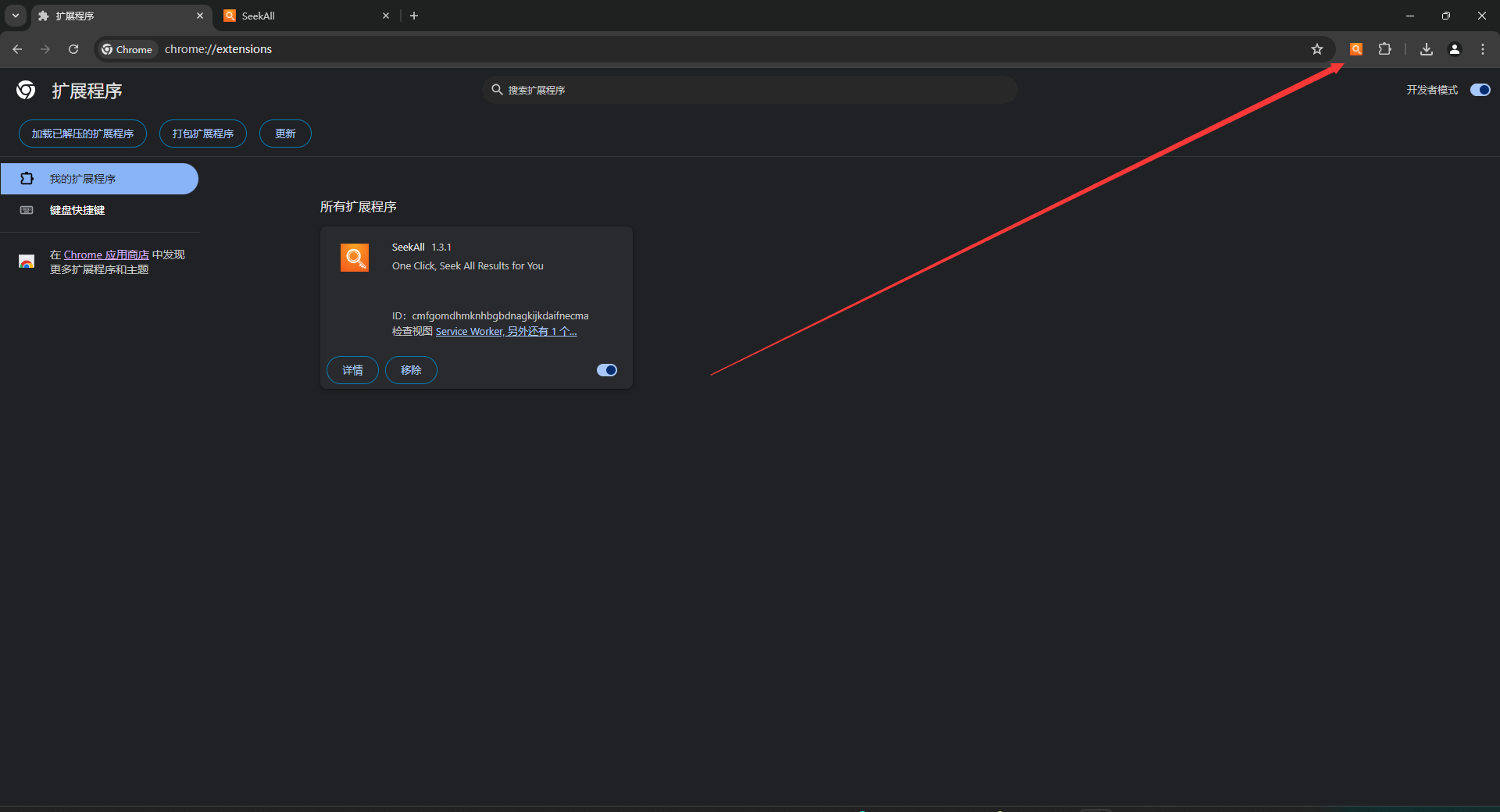Click 'One Click, Seek All Results for You'
The image size is (1500, 812).
pos(468,265)
